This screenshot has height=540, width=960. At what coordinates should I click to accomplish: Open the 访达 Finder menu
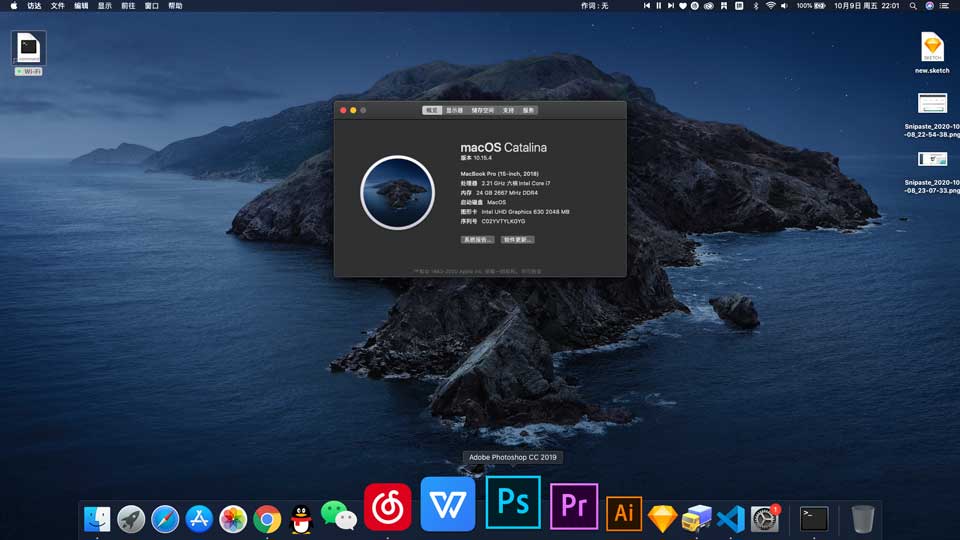(34, 6)
